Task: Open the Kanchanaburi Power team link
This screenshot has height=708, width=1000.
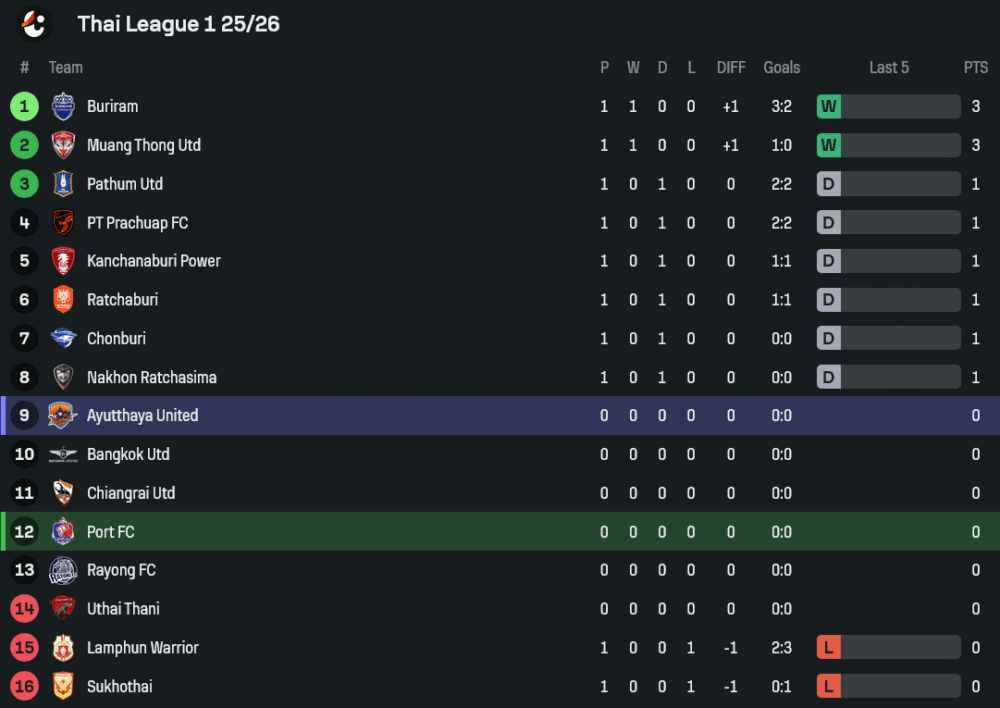Action: [153, 261]
